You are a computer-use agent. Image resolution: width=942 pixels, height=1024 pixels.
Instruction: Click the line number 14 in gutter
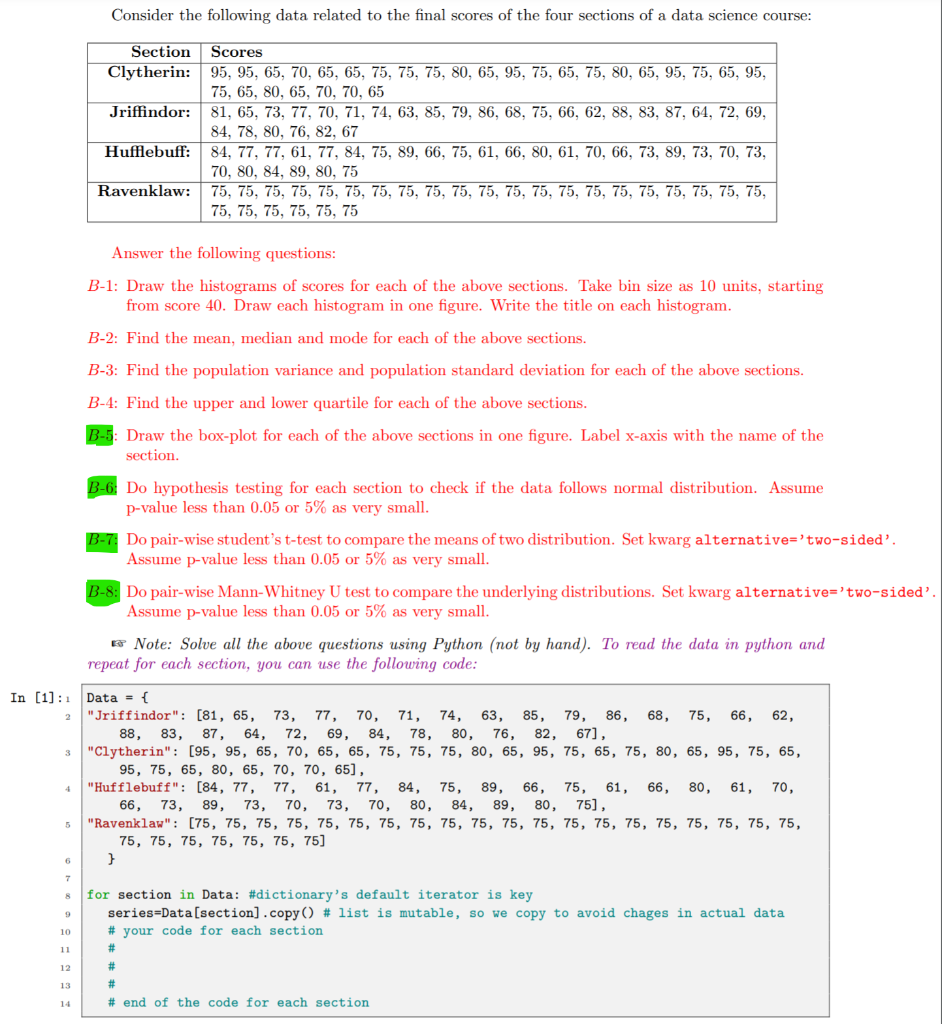(x=65, y=1004)
